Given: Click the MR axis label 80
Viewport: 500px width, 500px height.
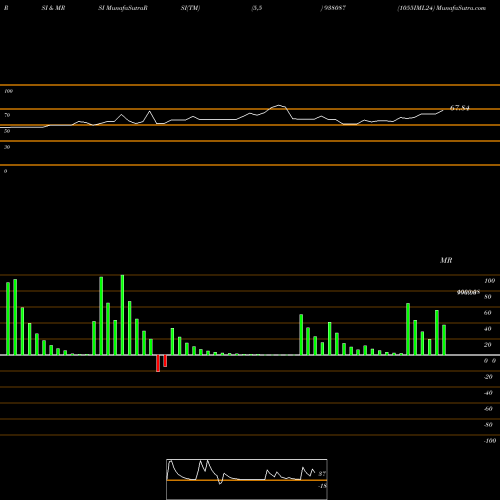Looking at the screenshot, I should [x=488, y=297].
